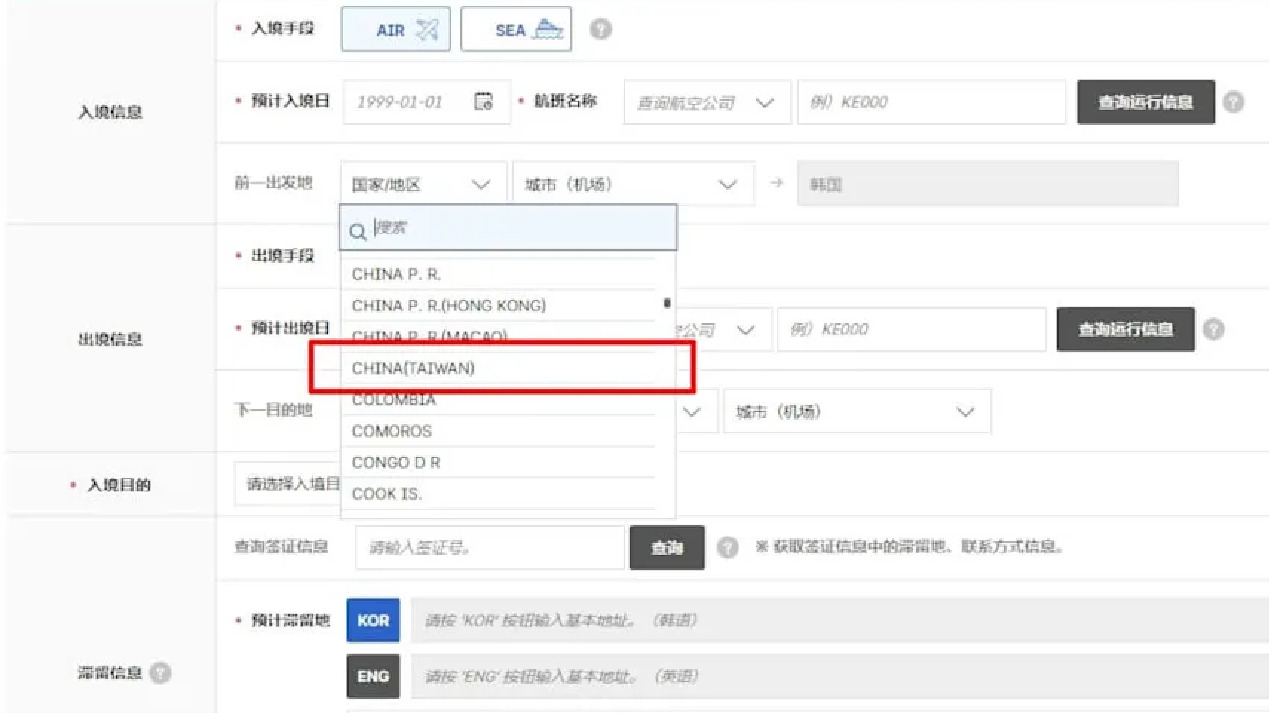Click help icon next to SEA button
Screen dimensions: 1269x713
600,30
